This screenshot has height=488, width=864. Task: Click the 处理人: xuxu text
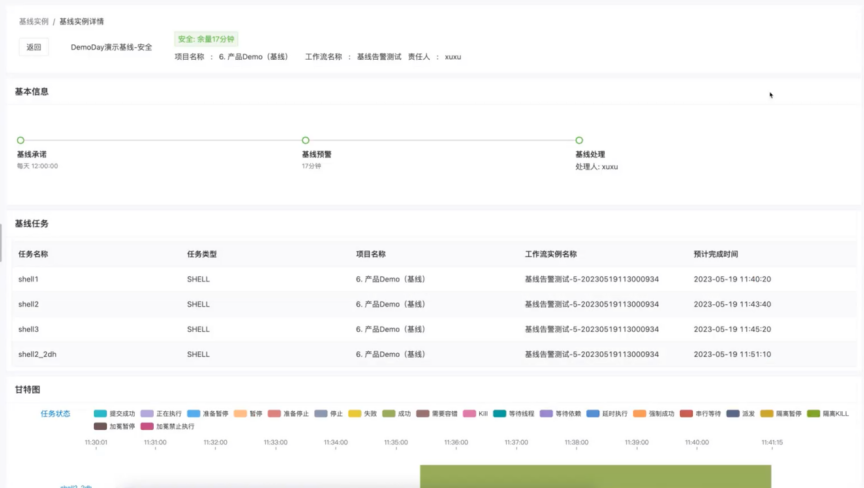click(x=596, y=167)
